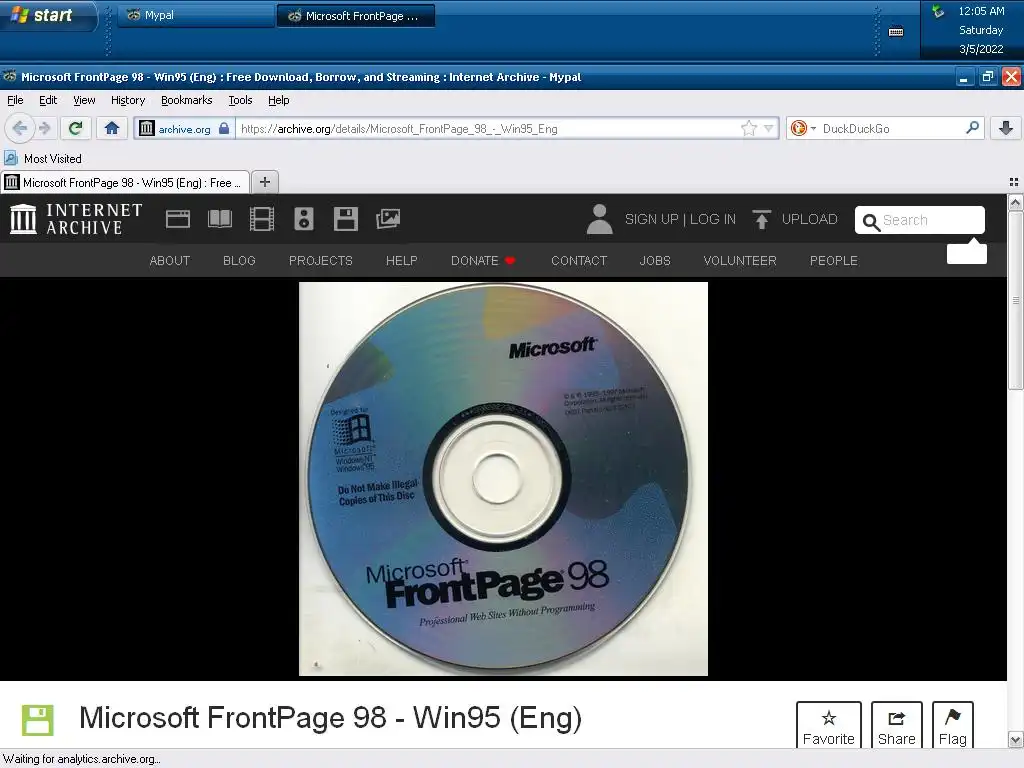Click the user avatar icon

[x=600, y=219]
